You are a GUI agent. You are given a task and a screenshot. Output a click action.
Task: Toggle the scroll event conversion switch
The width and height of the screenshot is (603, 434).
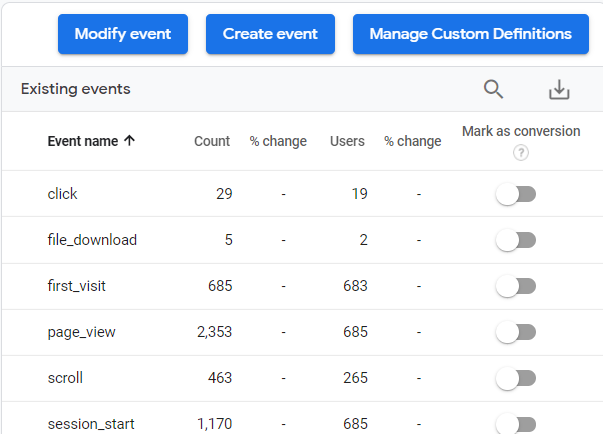pyautogui.click(x=516, y=378)
